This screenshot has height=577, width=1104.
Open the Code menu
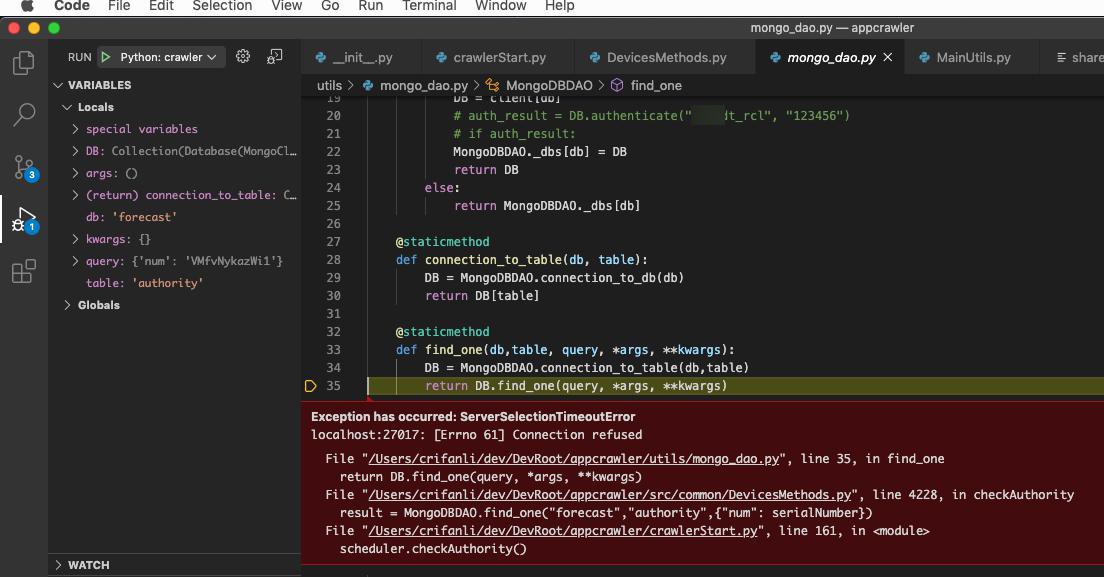(x=72, y=6)
